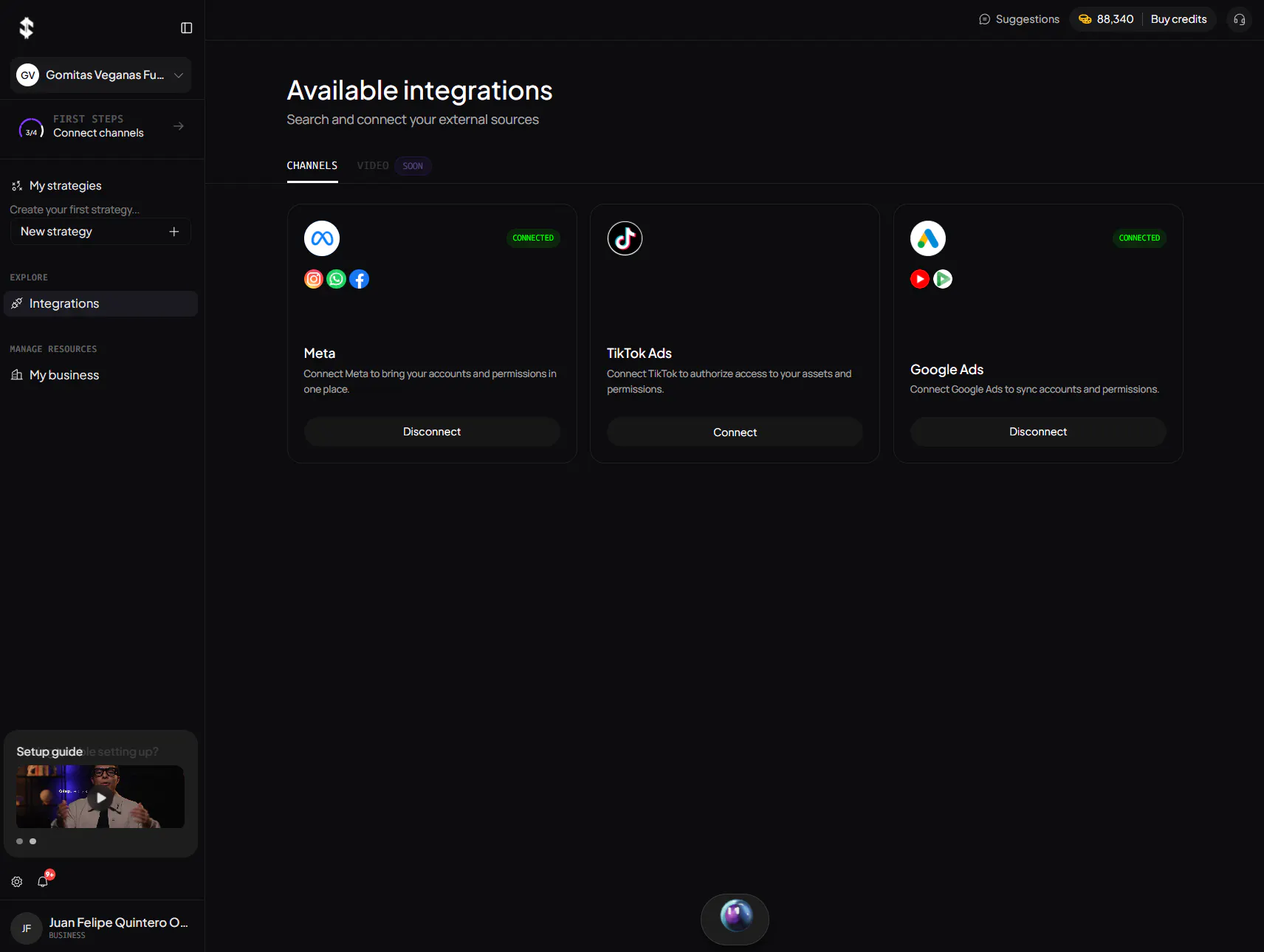The height and width of the screenshot is (952, 1264).
Task: Click the YouTube icon on Google Ads card
Action: (920, 279)
